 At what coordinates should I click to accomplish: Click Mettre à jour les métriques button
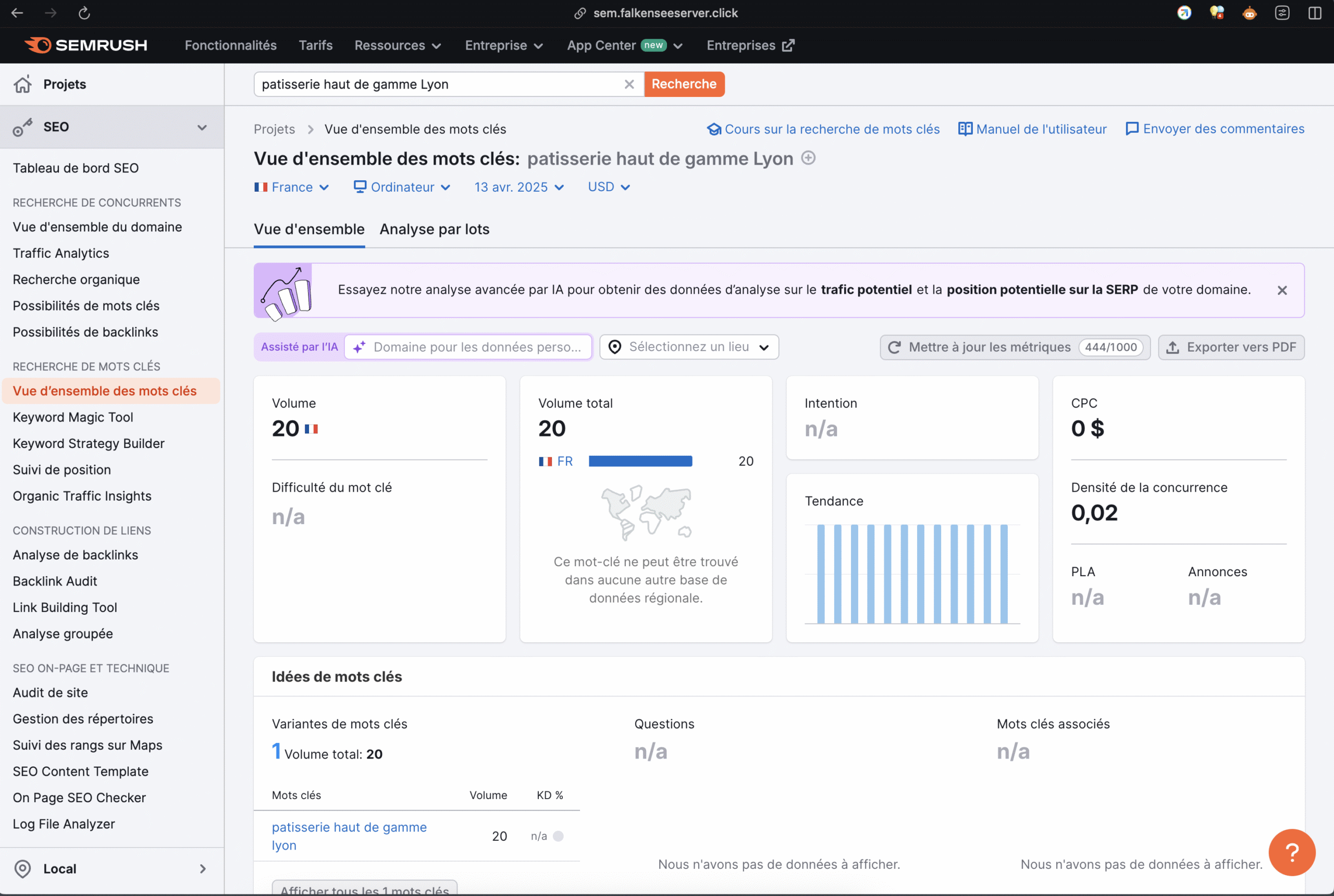click(x=1015, y=347)
